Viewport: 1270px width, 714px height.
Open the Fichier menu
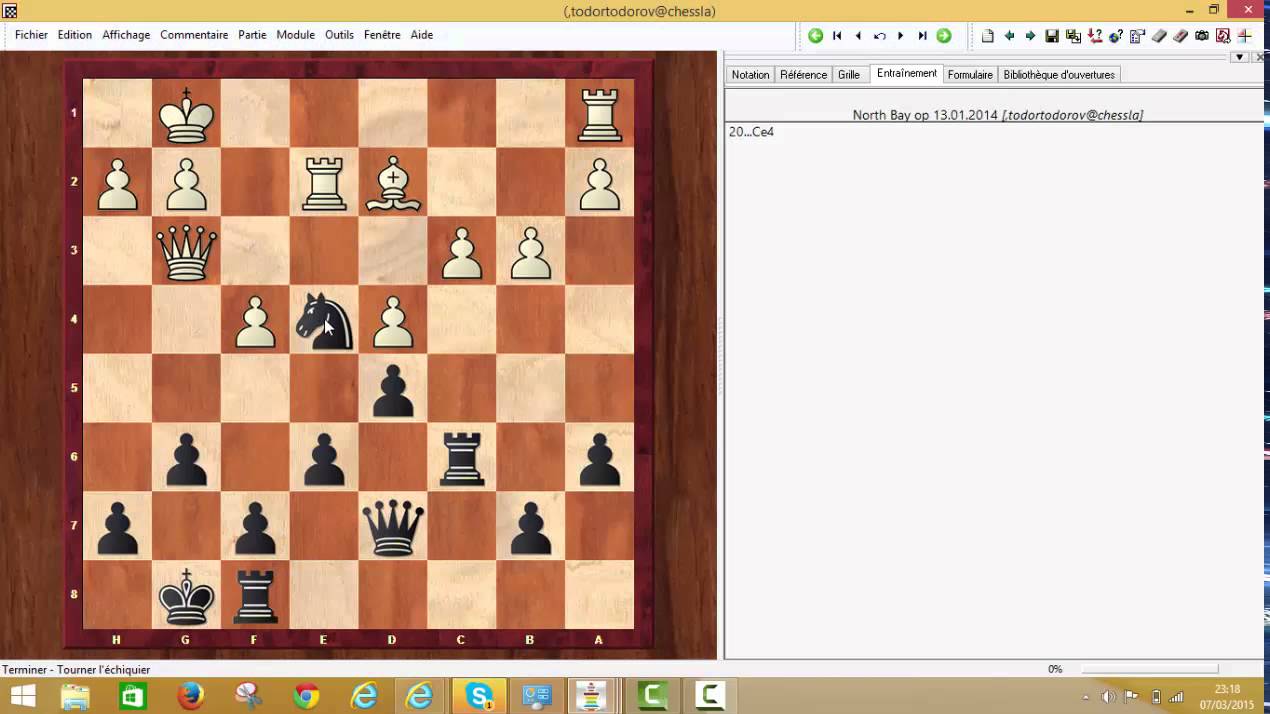click(31, 35)
